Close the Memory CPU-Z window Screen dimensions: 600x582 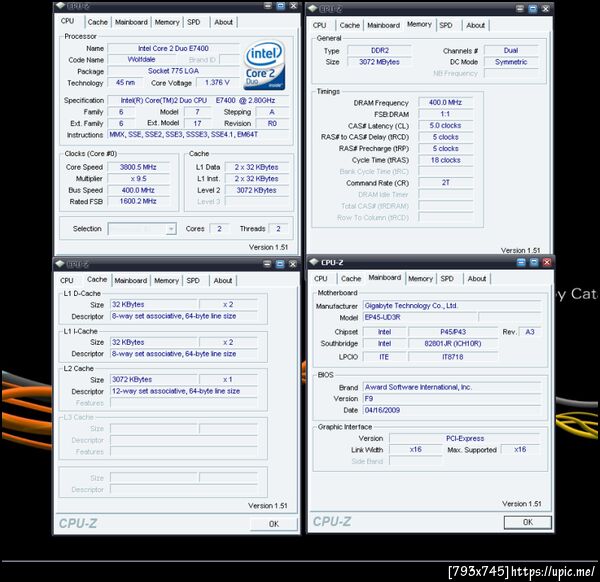[x=546, y=8]
